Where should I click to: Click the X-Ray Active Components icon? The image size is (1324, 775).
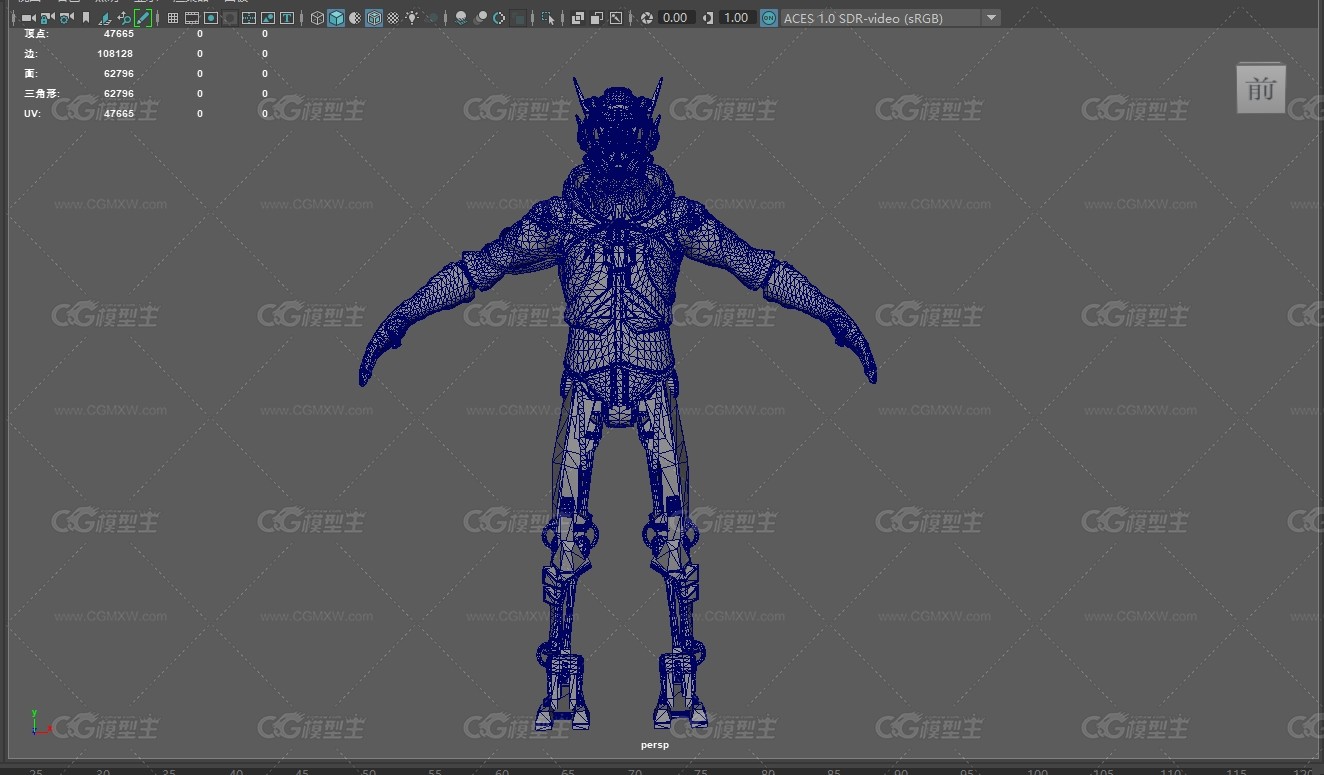tap(597, 18)
